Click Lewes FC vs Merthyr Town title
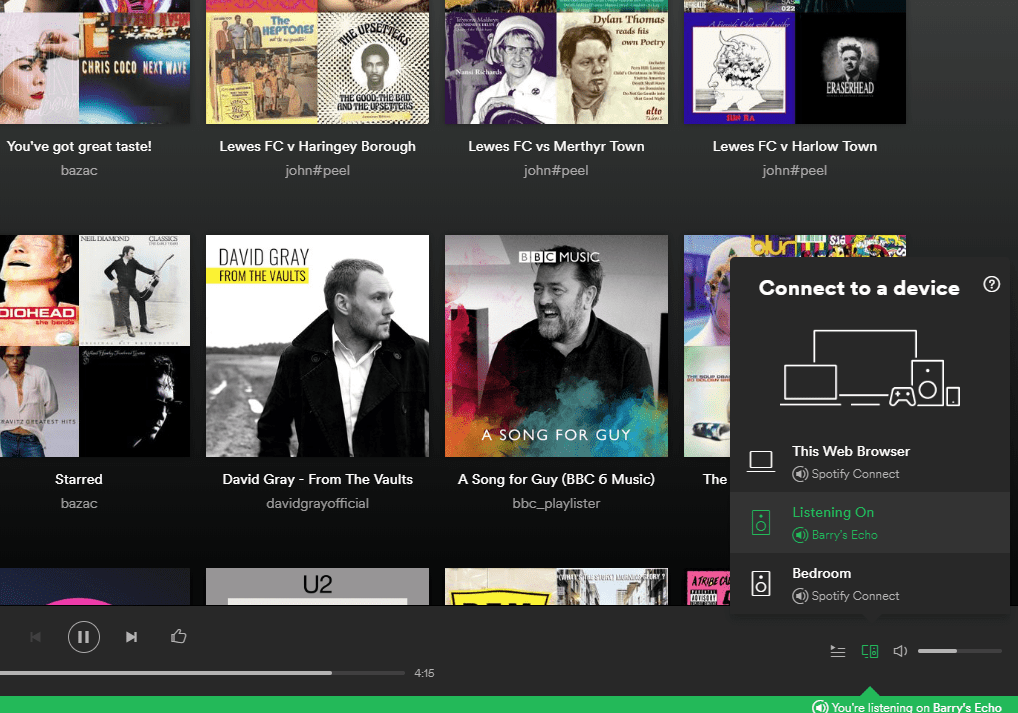The width and height of the screenshot is (1018, 713). [556, 146]
